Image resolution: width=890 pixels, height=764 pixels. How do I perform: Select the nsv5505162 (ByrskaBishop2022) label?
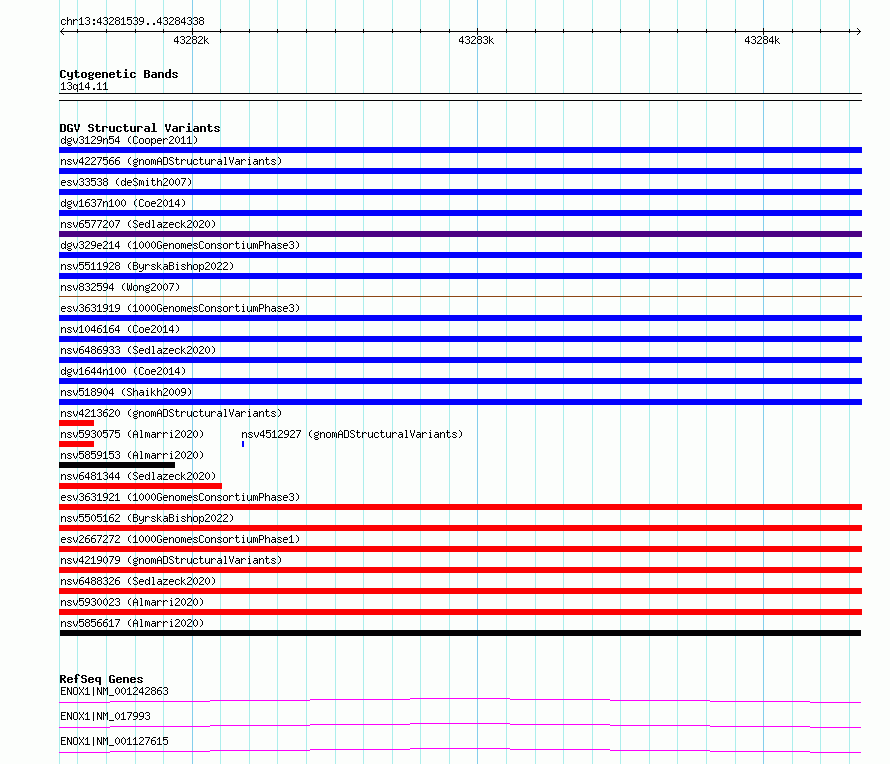[x=147, y=518]
